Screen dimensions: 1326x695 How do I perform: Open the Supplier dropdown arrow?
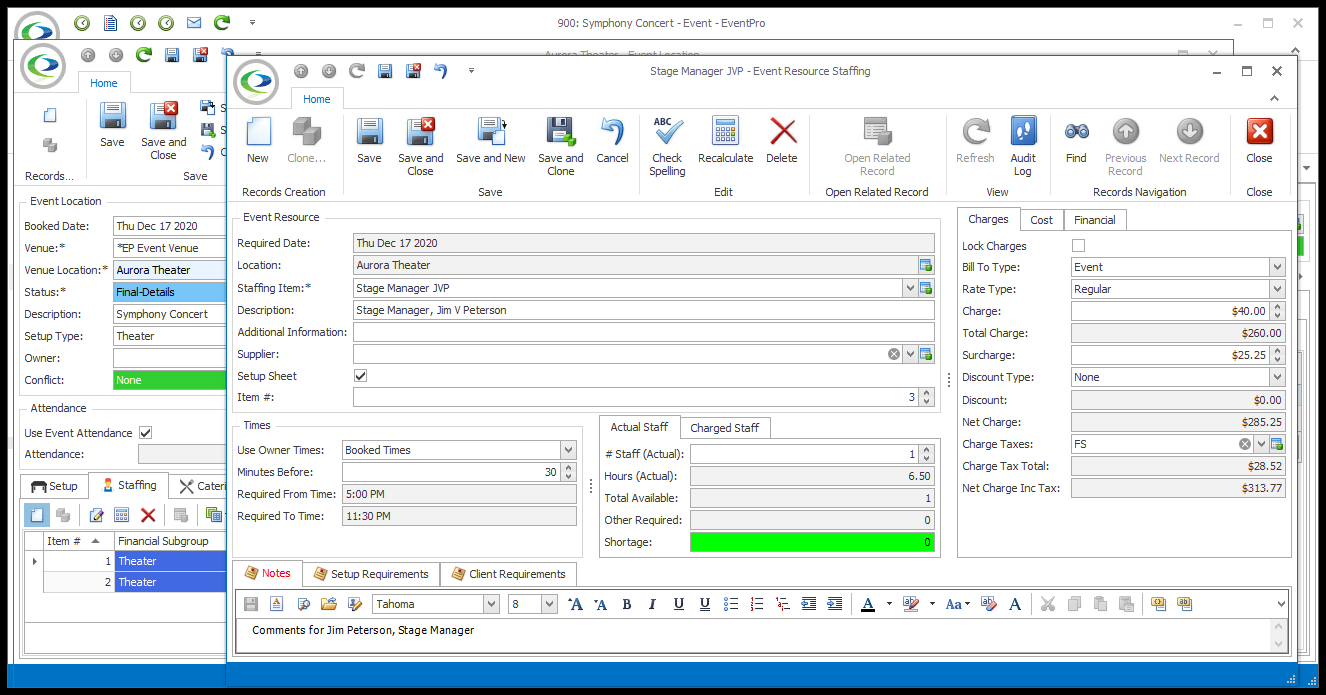910,354
